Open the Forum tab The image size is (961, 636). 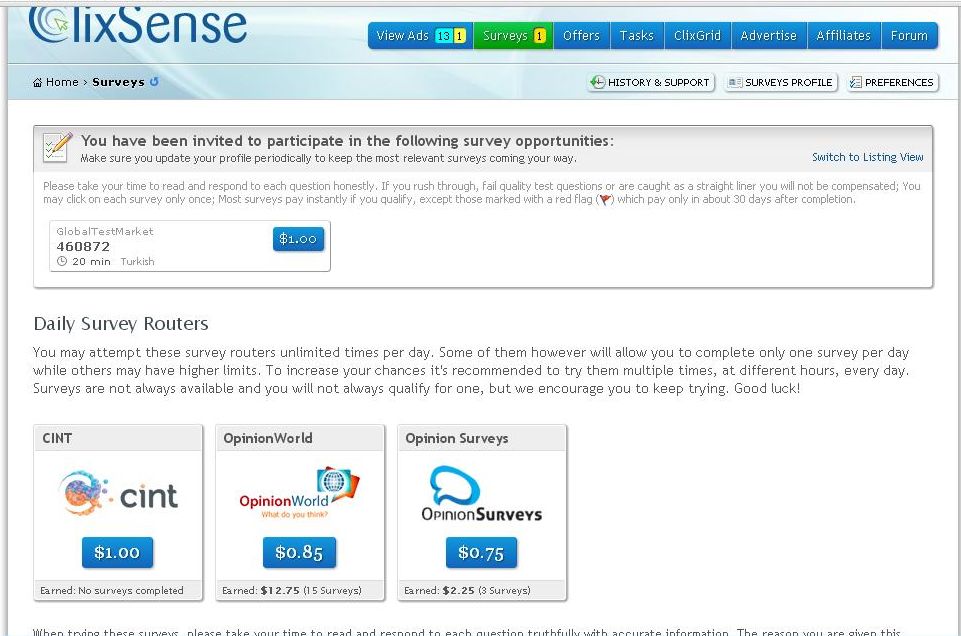point(909,35)
